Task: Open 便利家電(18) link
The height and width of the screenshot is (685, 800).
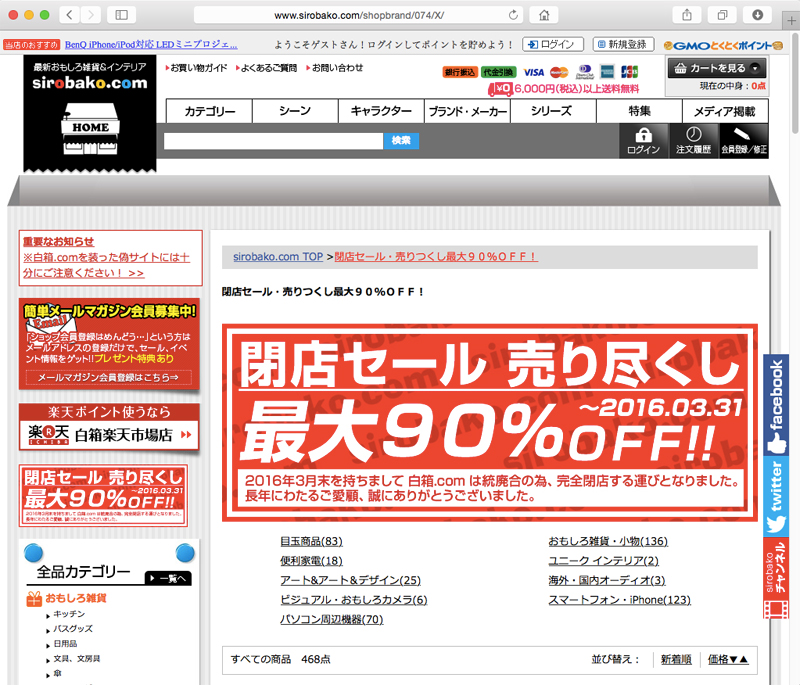Action: pos(311,561)
